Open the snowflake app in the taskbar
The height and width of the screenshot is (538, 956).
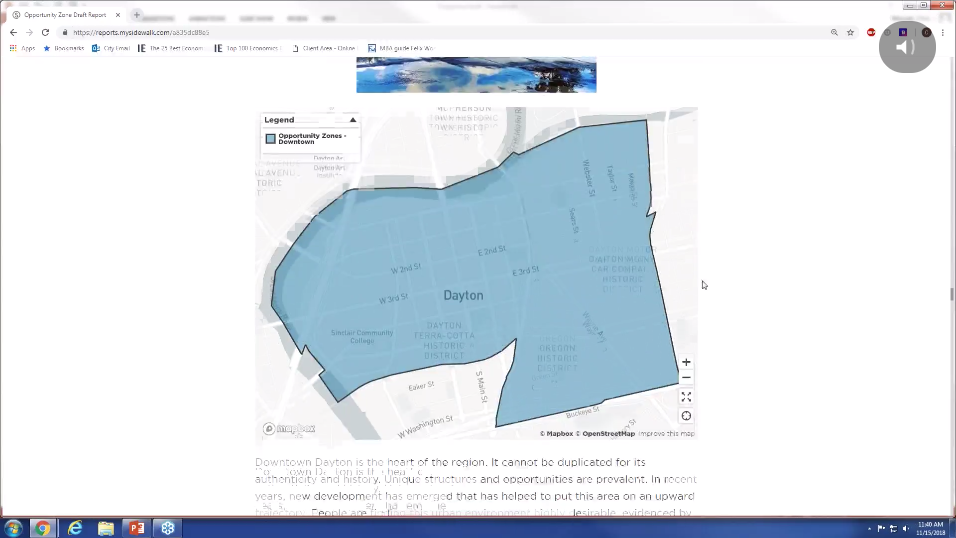(168, 528)
